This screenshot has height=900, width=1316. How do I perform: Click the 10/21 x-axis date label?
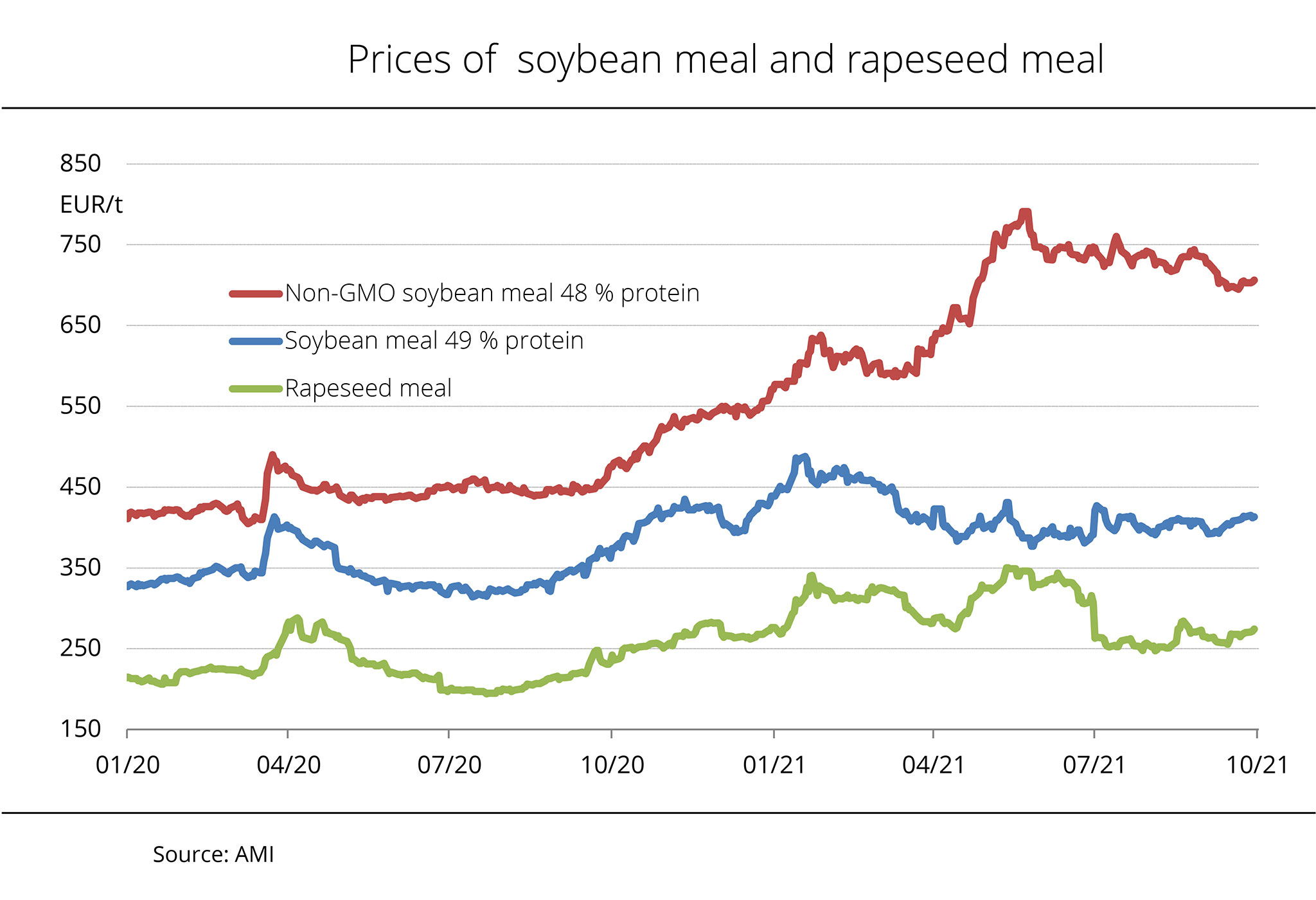pyautogui.click(x=1257, y=765)
